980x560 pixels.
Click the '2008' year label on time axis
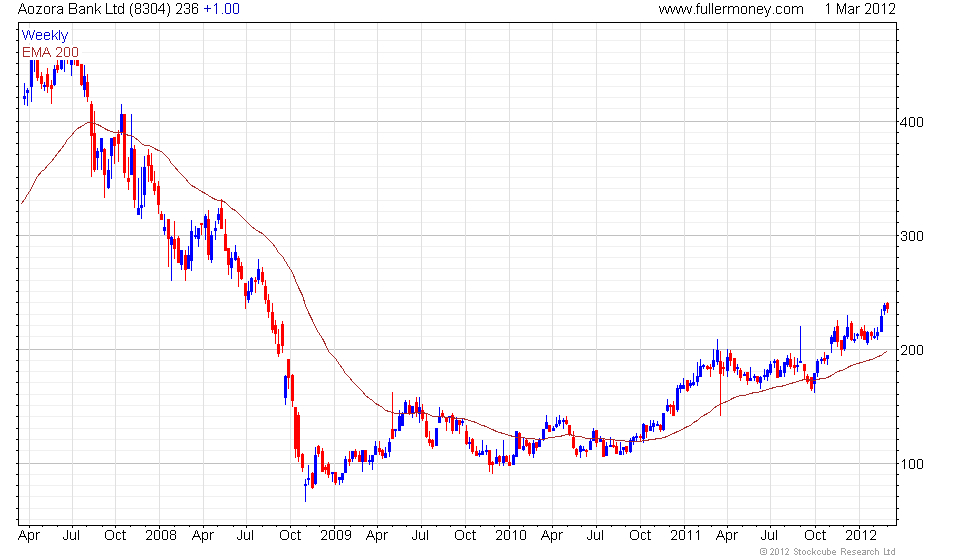(x=161, y=536)
